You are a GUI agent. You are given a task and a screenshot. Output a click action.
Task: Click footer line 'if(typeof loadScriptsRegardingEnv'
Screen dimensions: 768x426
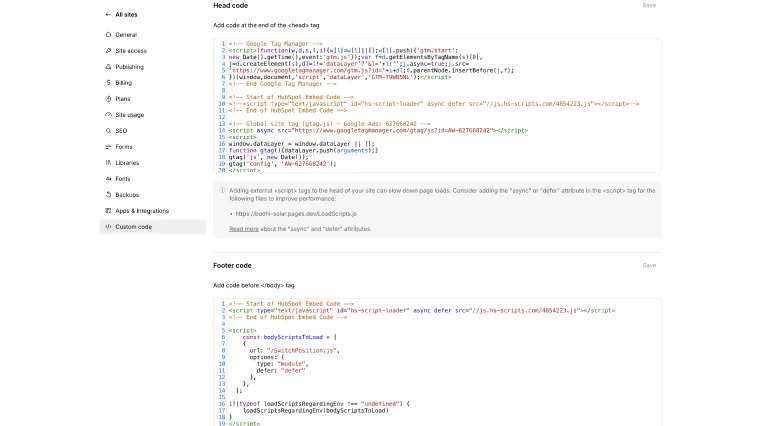319,404
